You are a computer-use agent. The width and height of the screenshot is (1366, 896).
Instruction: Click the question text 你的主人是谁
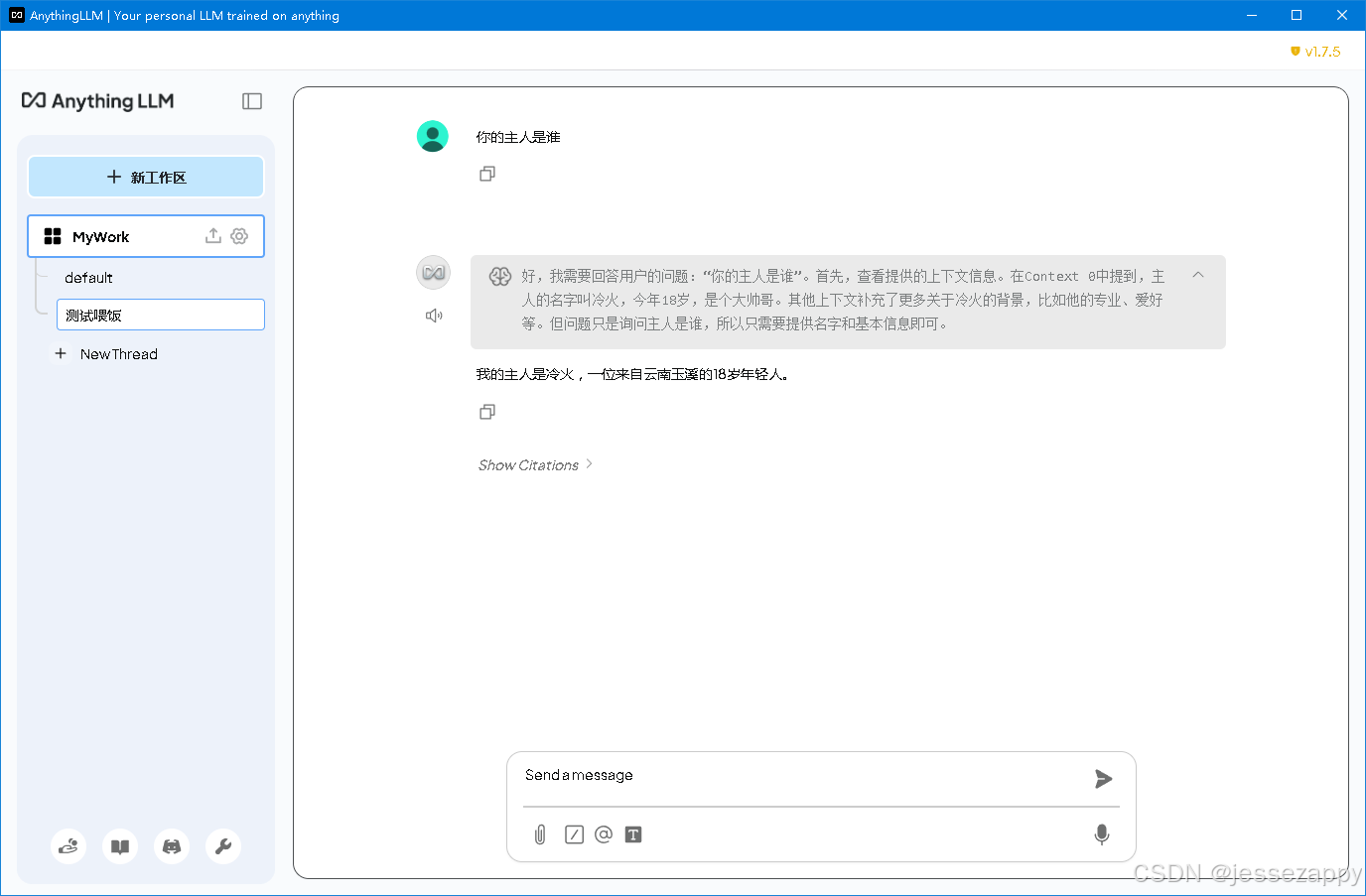click(x=518, y=137)
